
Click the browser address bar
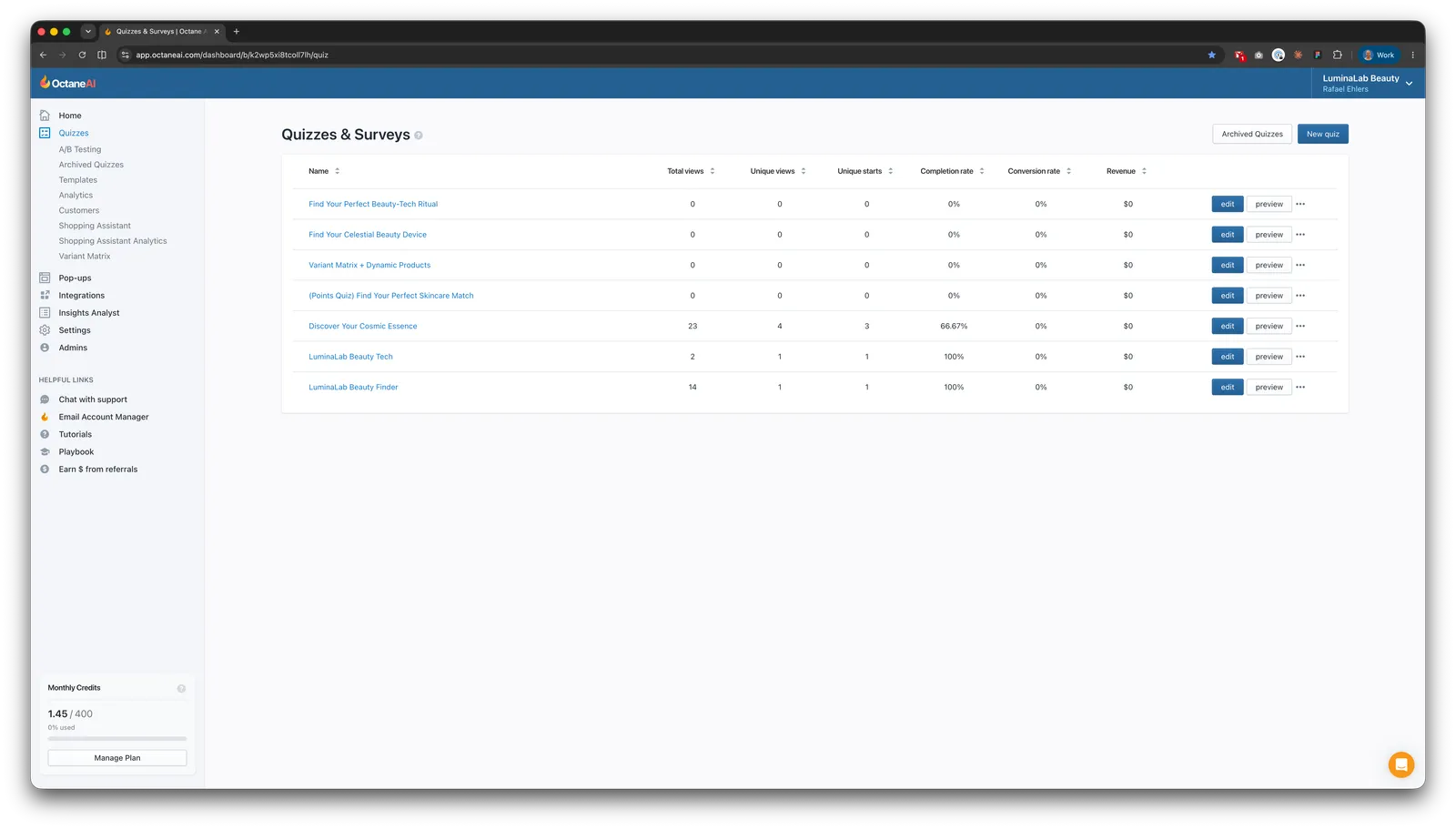coord(669,55)
